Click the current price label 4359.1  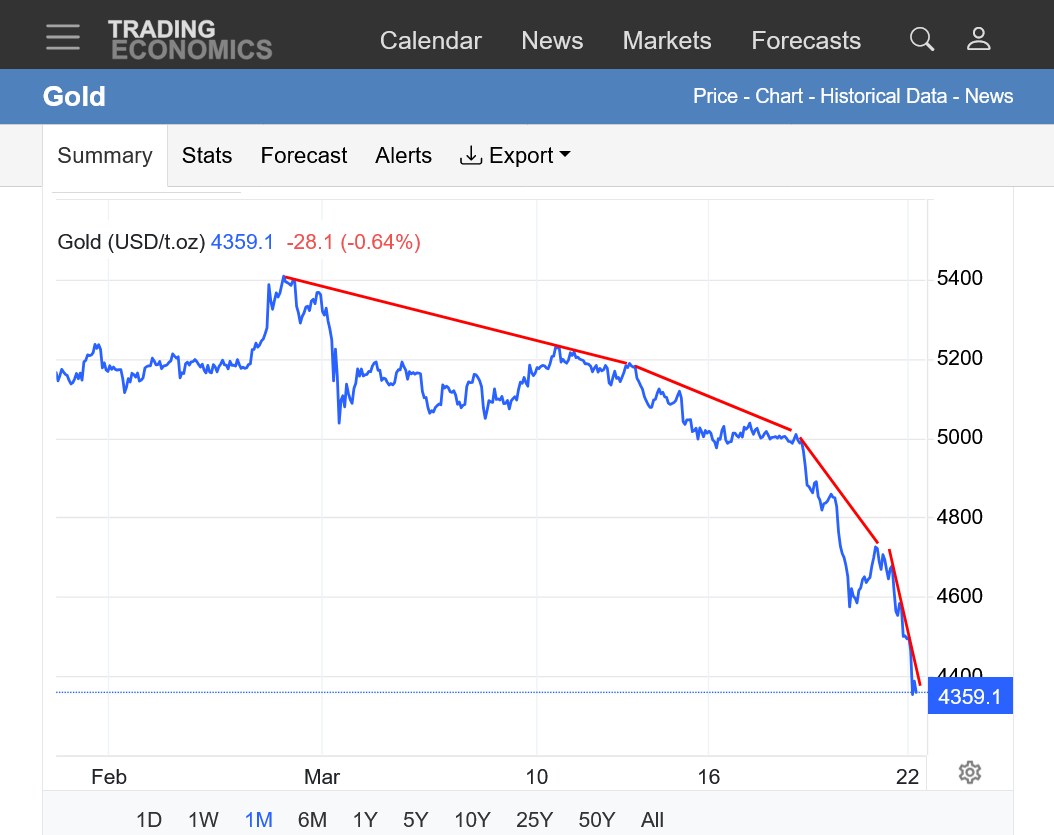pos(970,696)
